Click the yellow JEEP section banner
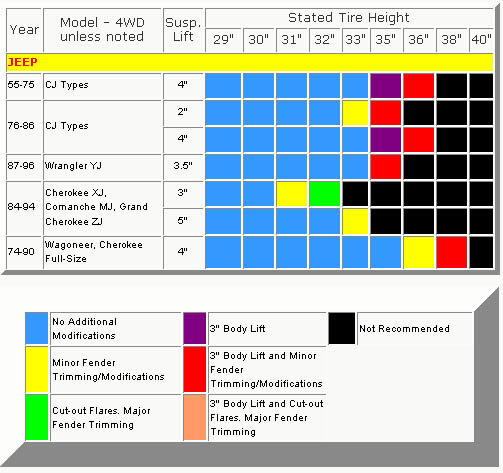The width and height of the screenshot is (503, 473). pos(250,63)
